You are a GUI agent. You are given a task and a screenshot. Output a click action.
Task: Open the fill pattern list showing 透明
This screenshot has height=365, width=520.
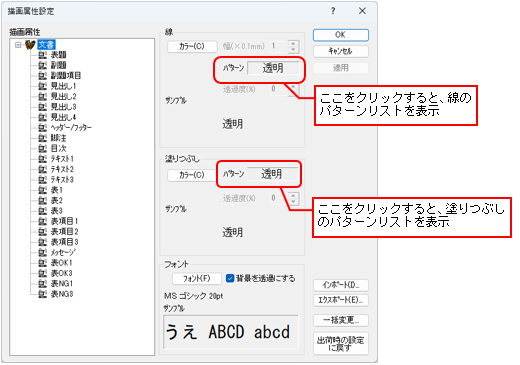(x=272, y=174)
